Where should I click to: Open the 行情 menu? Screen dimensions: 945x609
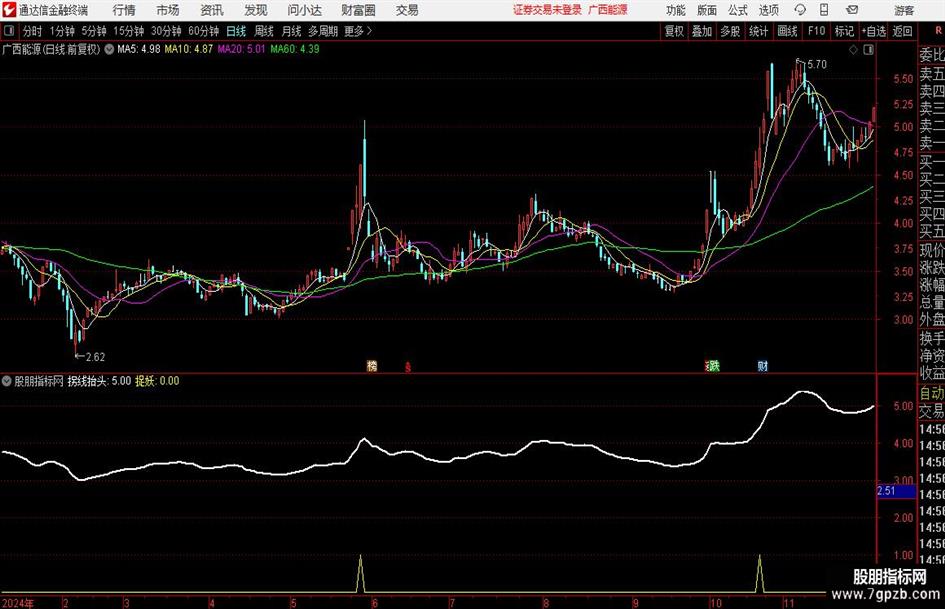coord(124,10)
